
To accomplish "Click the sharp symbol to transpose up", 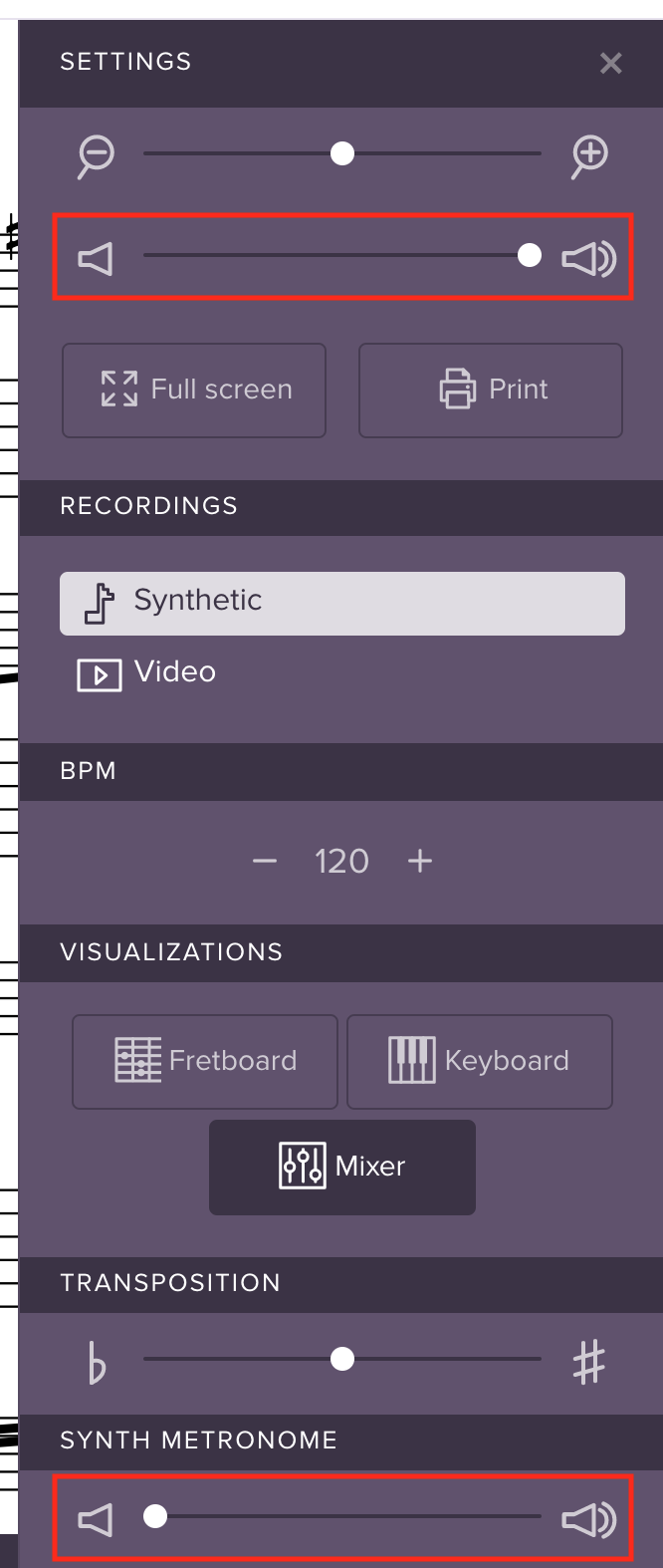I will click(588, 1364).
